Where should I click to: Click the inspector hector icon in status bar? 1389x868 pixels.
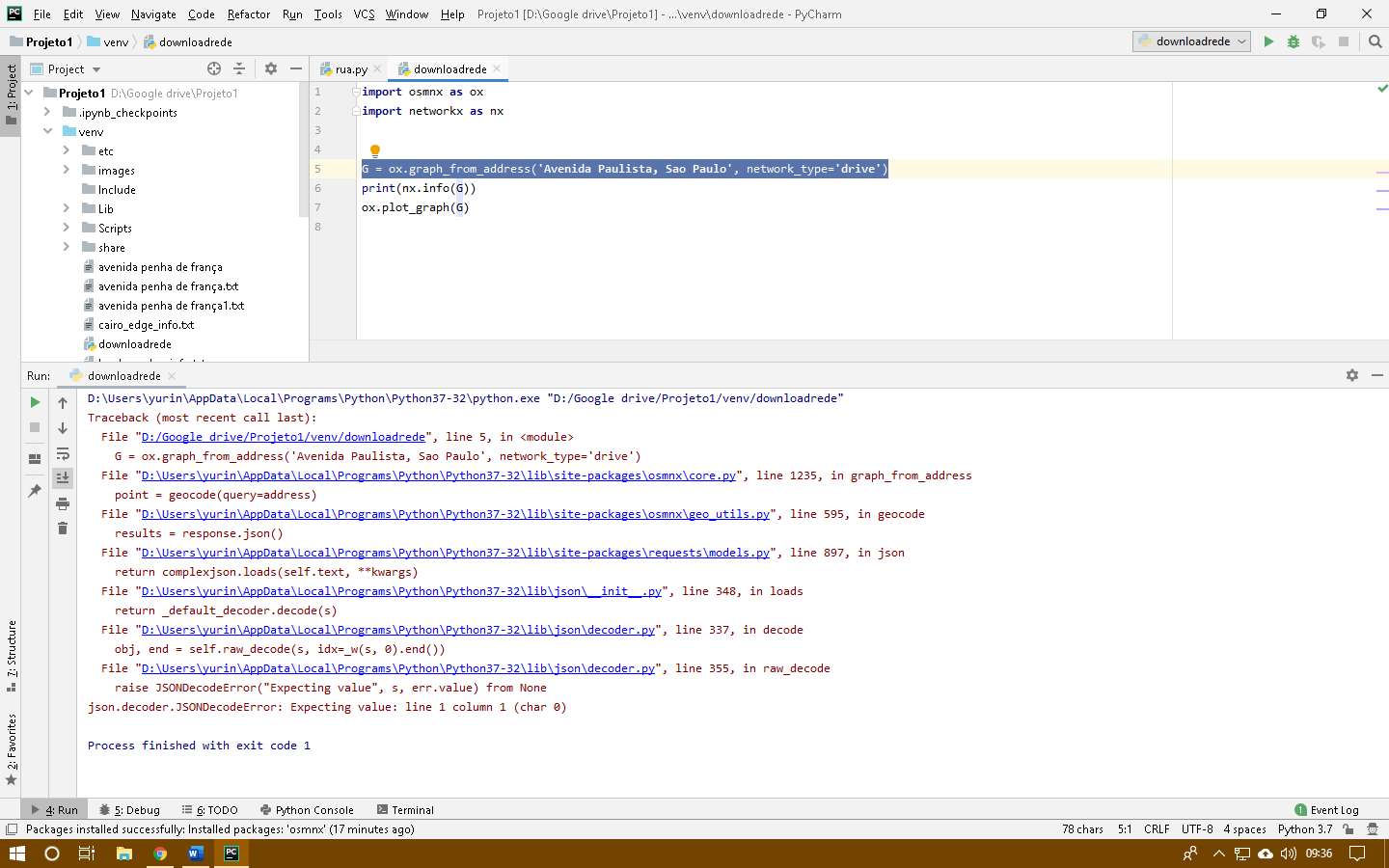click(1372, 828)
